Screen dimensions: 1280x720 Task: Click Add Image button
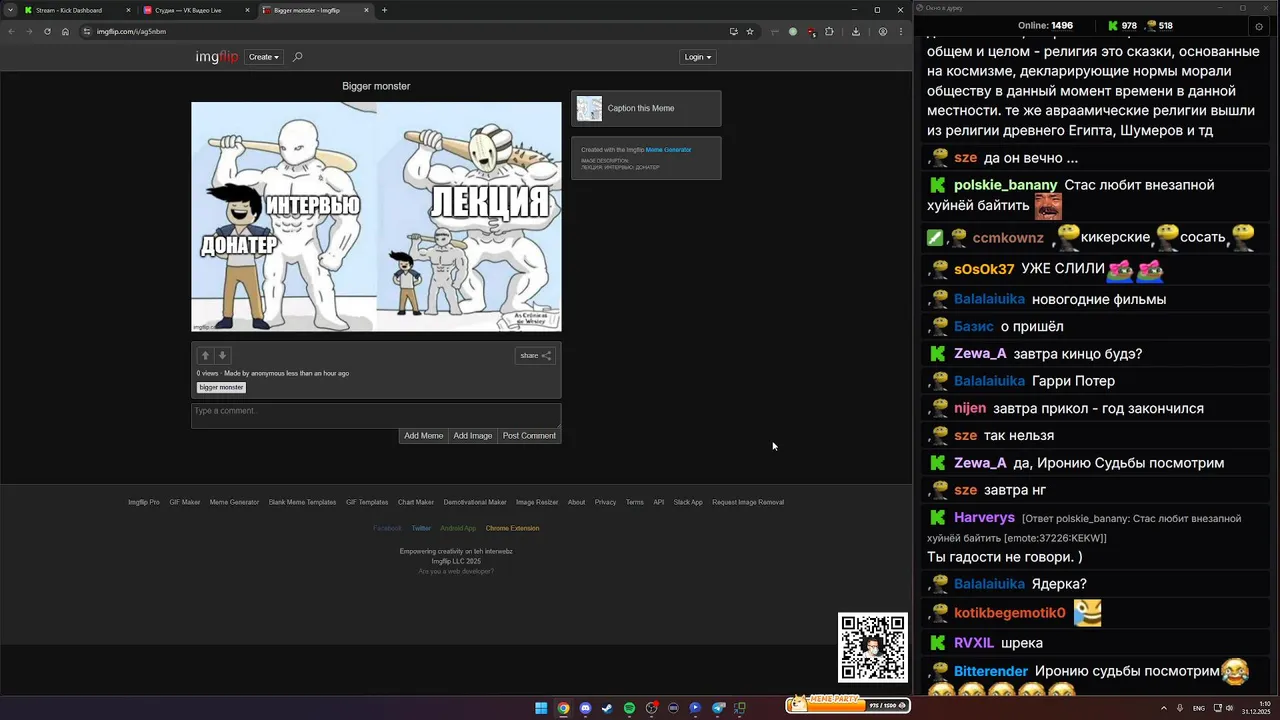click(473, 436)
